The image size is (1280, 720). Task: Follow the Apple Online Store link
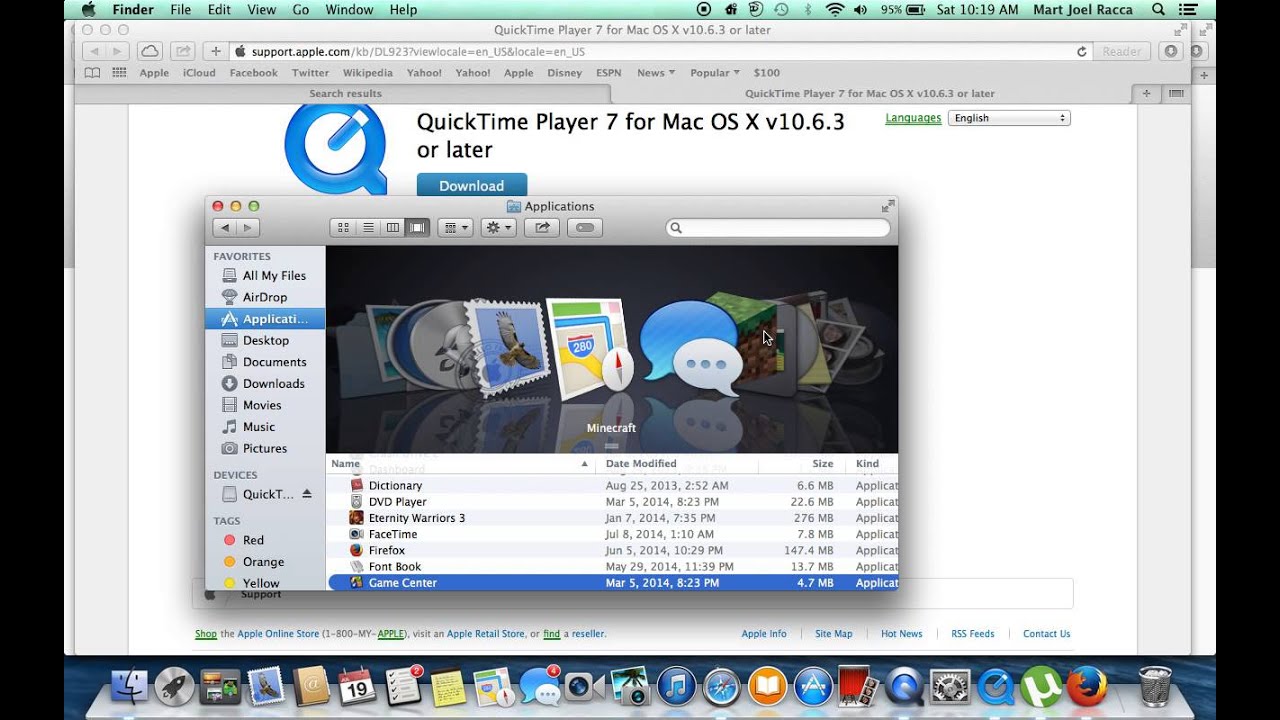click(278, 634)
